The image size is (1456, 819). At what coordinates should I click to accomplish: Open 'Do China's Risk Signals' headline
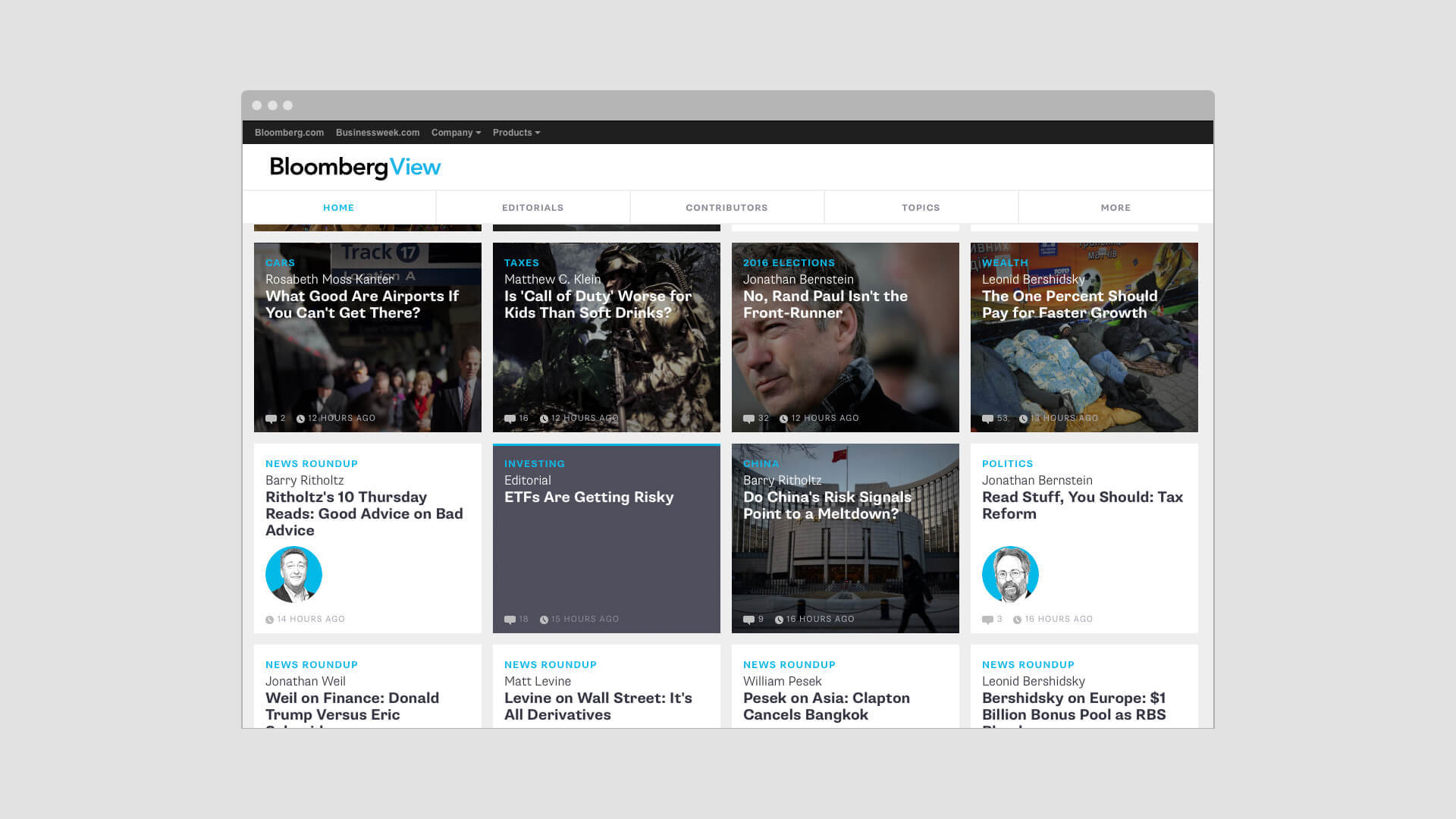click(x=827, y=506)
